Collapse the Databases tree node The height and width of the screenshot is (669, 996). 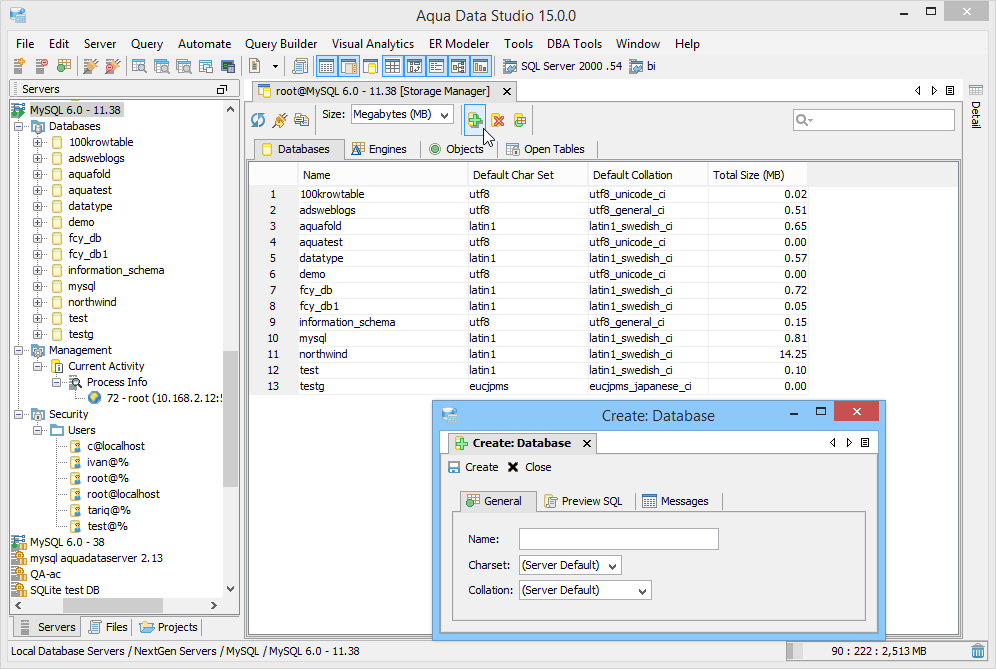tap(18, 126)
